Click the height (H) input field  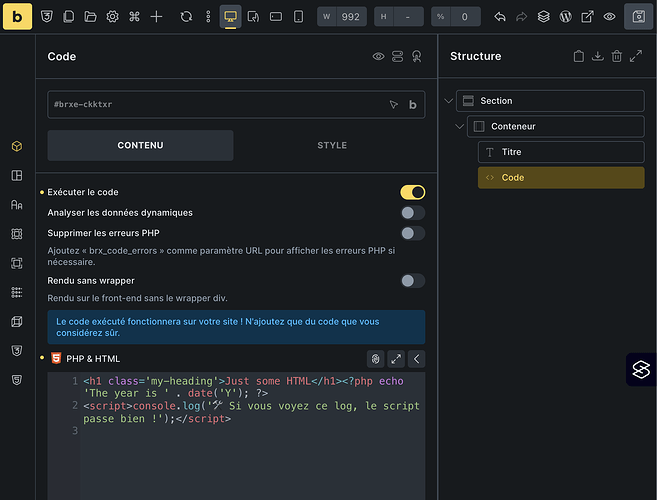tap(399, 17)
